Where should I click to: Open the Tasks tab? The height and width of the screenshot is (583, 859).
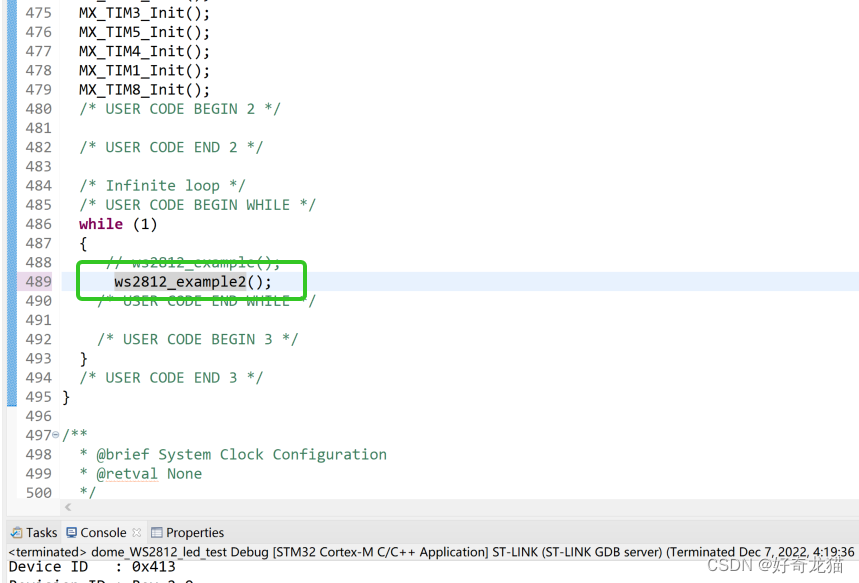pos(34,533)
